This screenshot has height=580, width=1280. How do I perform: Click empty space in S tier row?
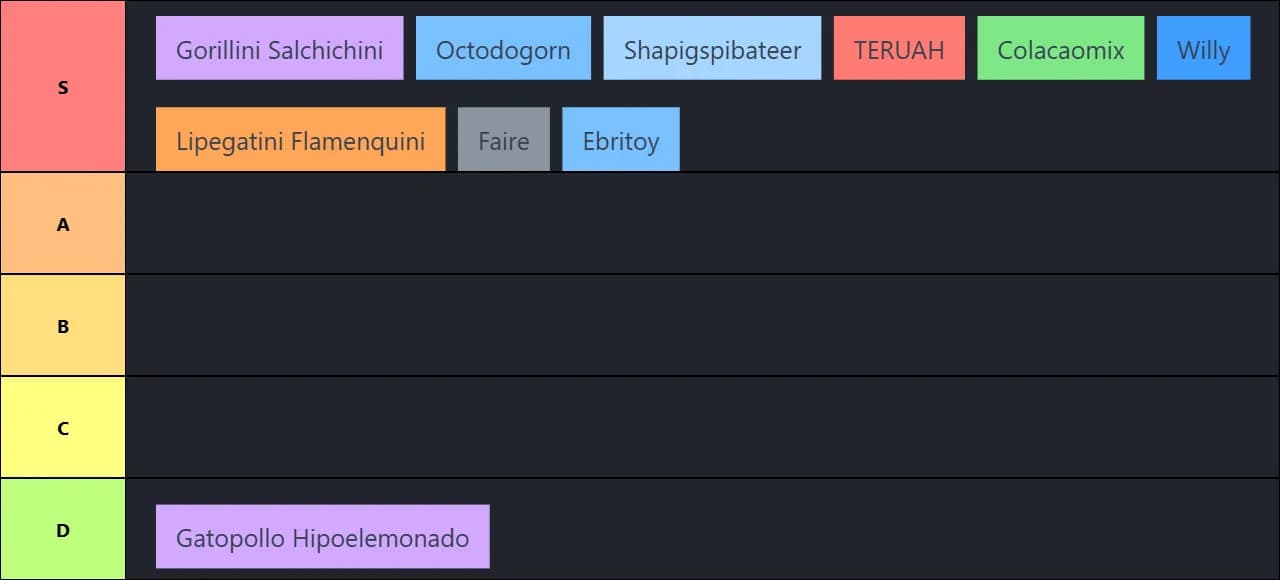click(980, 139)
